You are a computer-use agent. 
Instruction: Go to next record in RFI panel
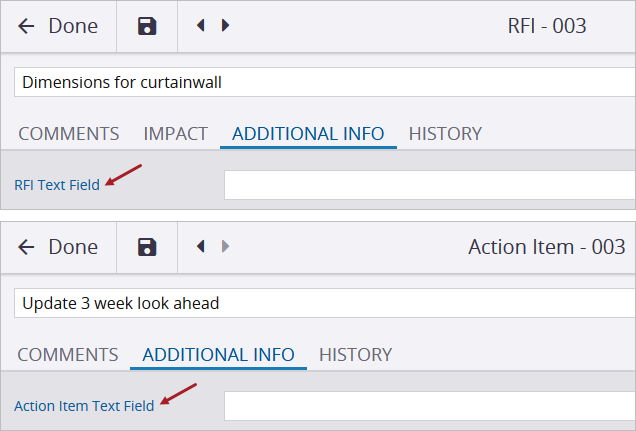pyautogui.click(x=225, y=26)
